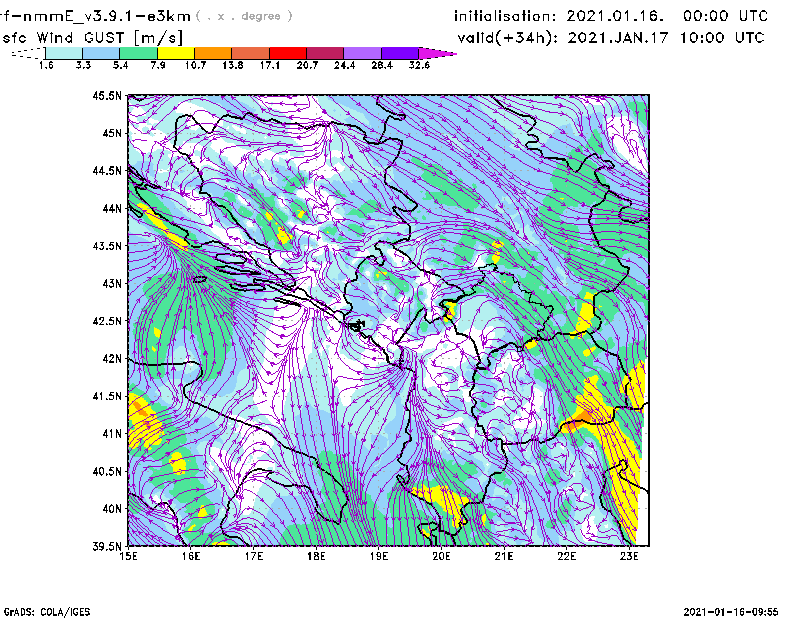Click the '44.5N' latitude label
The width and height of the screenshot is (800, 618).
coord(108,170)
